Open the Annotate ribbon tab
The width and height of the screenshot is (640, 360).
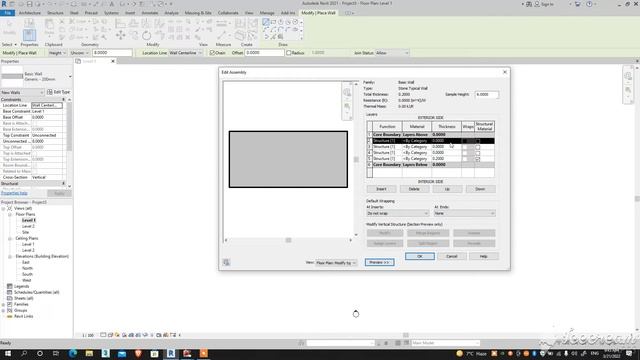[x=150, y=13]
